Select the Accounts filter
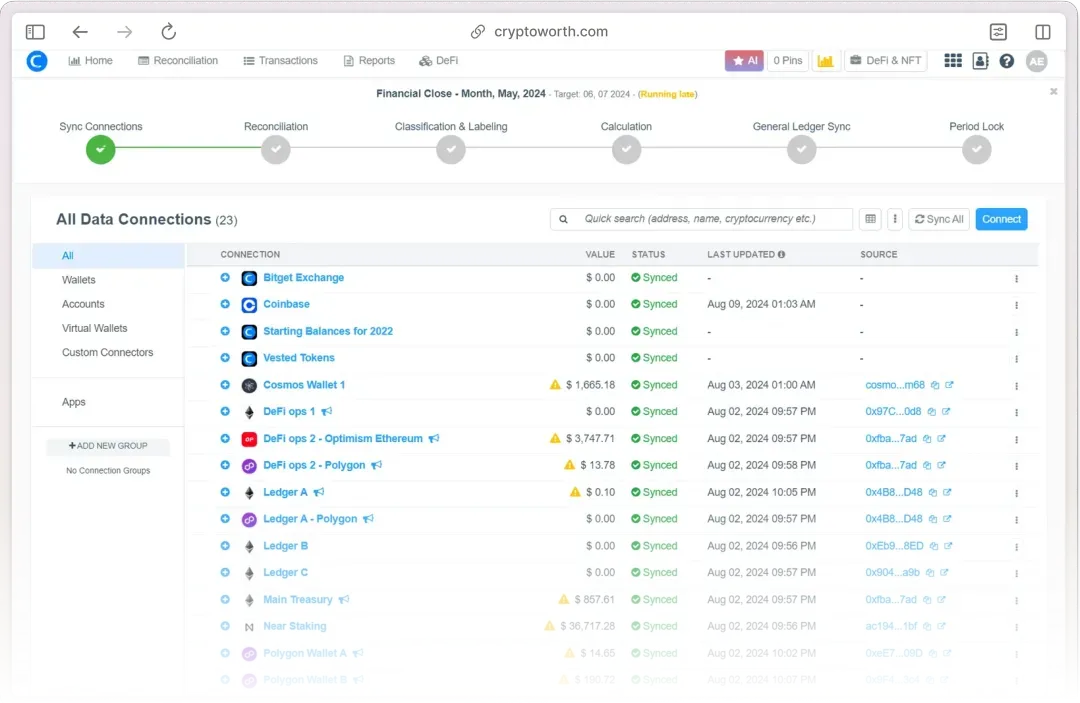 tap(83, 304)
